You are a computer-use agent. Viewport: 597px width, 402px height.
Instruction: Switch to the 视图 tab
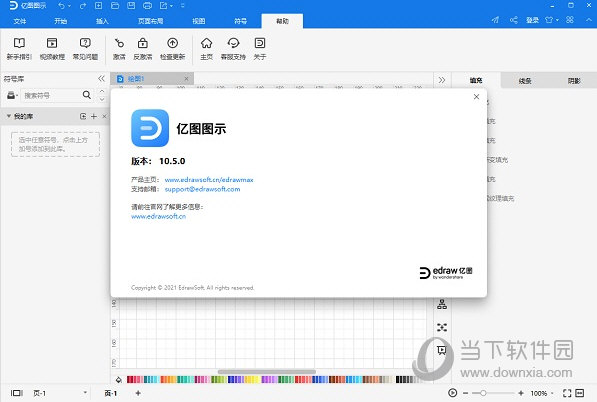[198, 21]
